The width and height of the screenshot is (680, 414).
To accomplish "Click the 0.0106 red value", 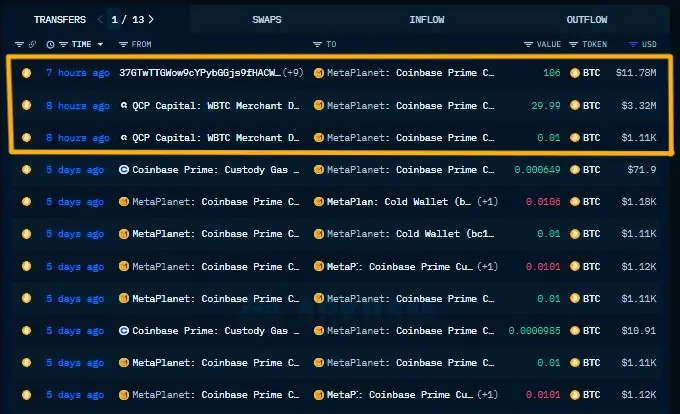I will click(543, 202).
